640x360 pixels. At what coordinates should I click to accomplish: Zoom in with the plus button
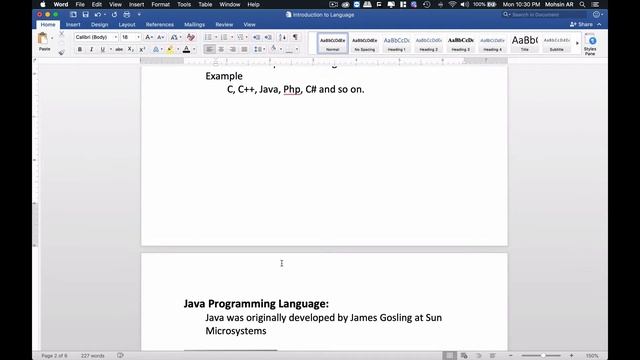coord(571,356)
